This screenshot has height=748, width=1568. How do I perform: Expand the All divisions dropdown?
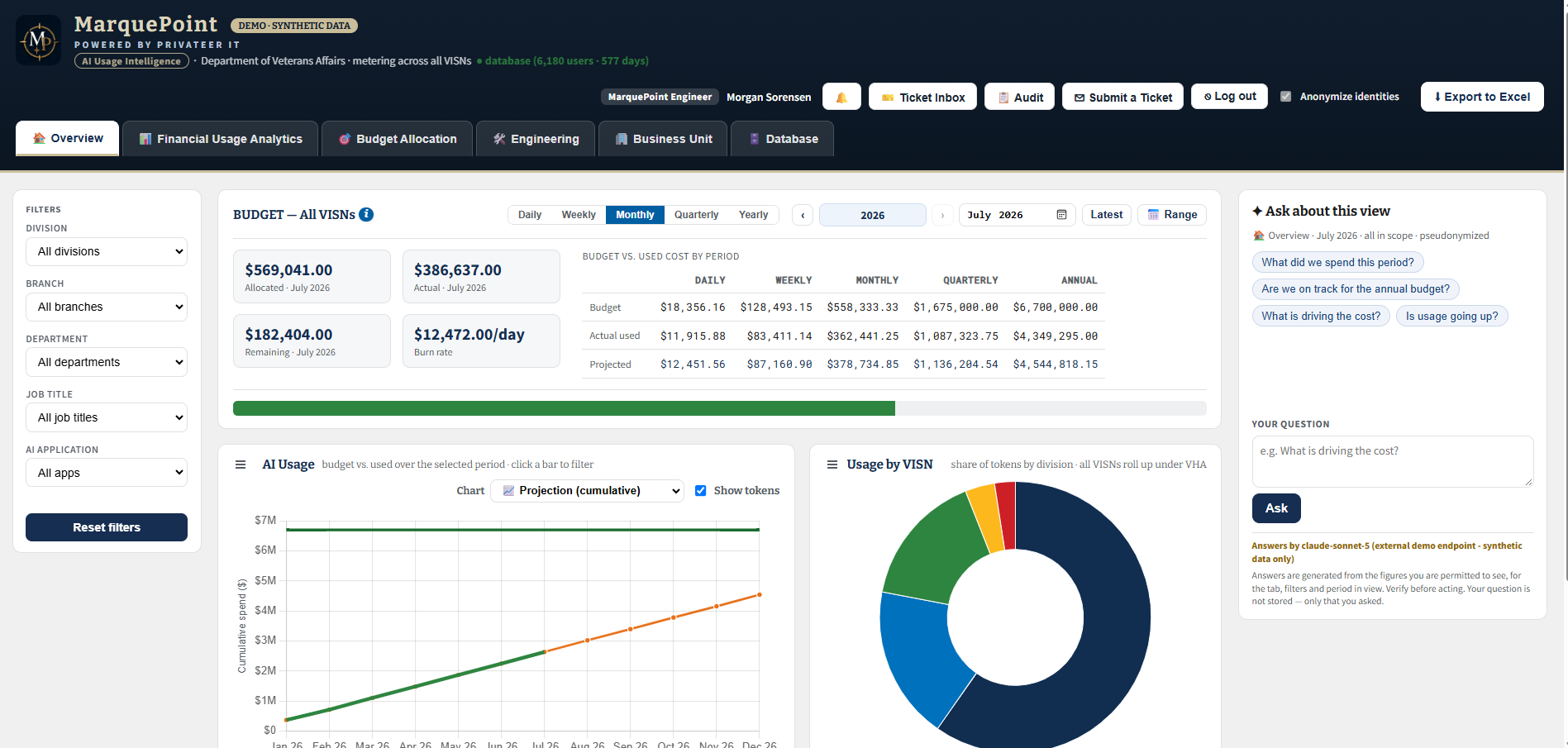coord(107,251)
